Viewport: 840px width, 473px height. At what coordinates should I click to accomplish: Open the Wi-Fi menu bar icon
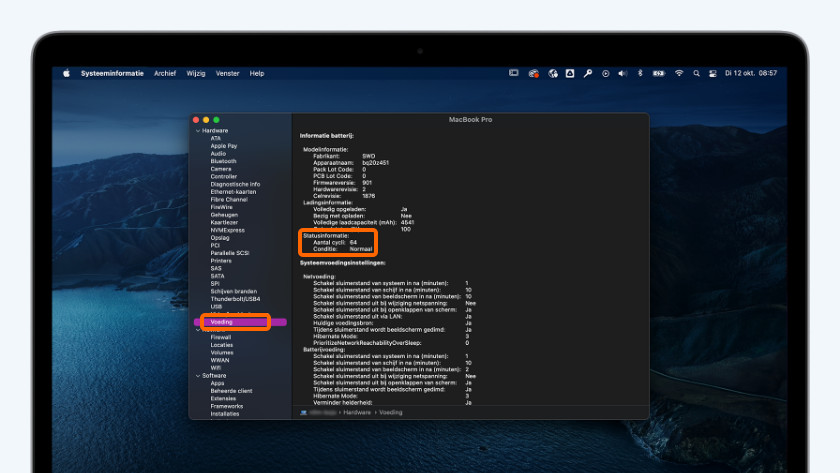tap(679, 73)
